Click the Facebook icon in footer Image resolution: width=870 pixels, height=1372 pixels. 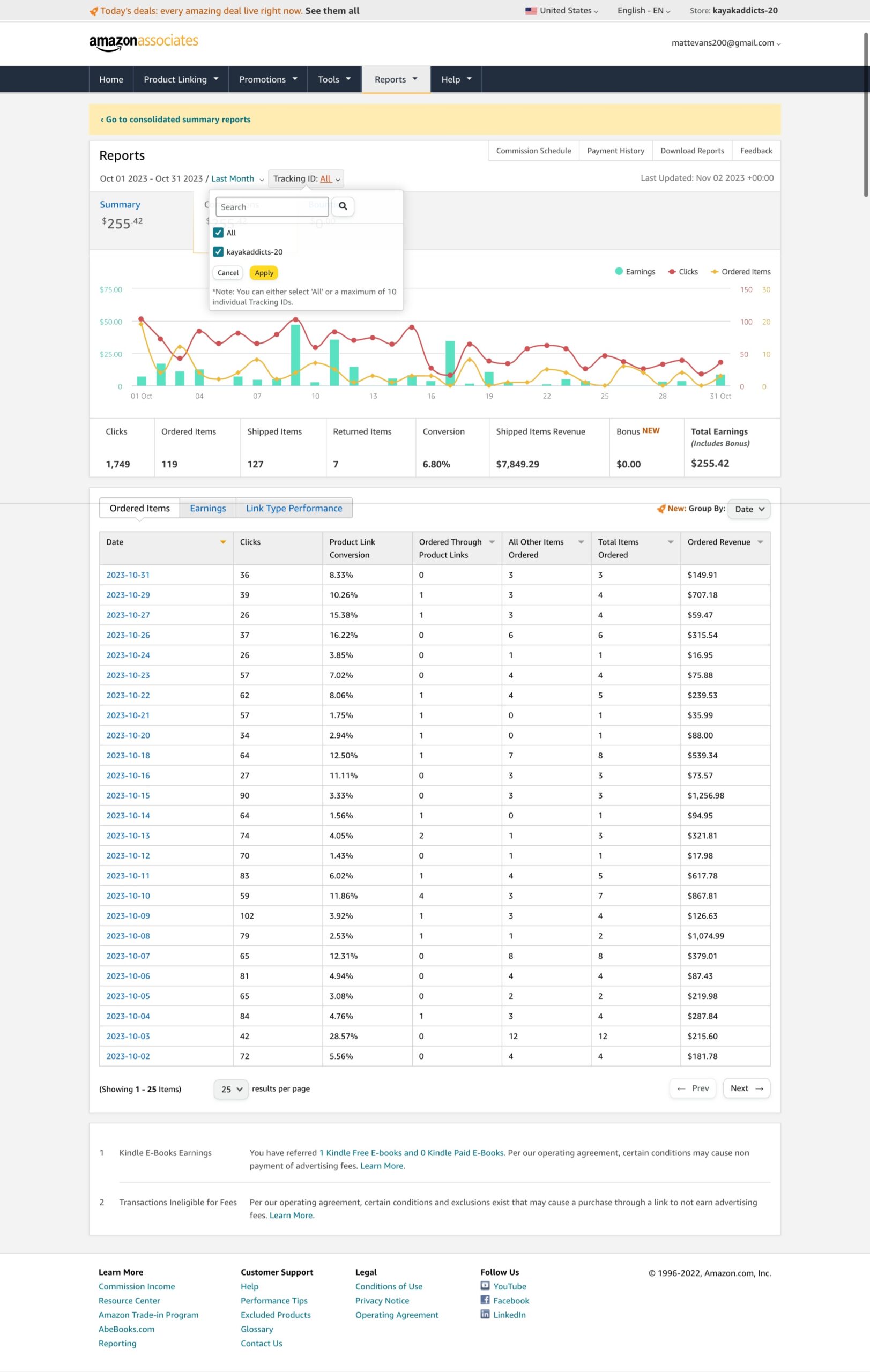tap(485, 1300)
